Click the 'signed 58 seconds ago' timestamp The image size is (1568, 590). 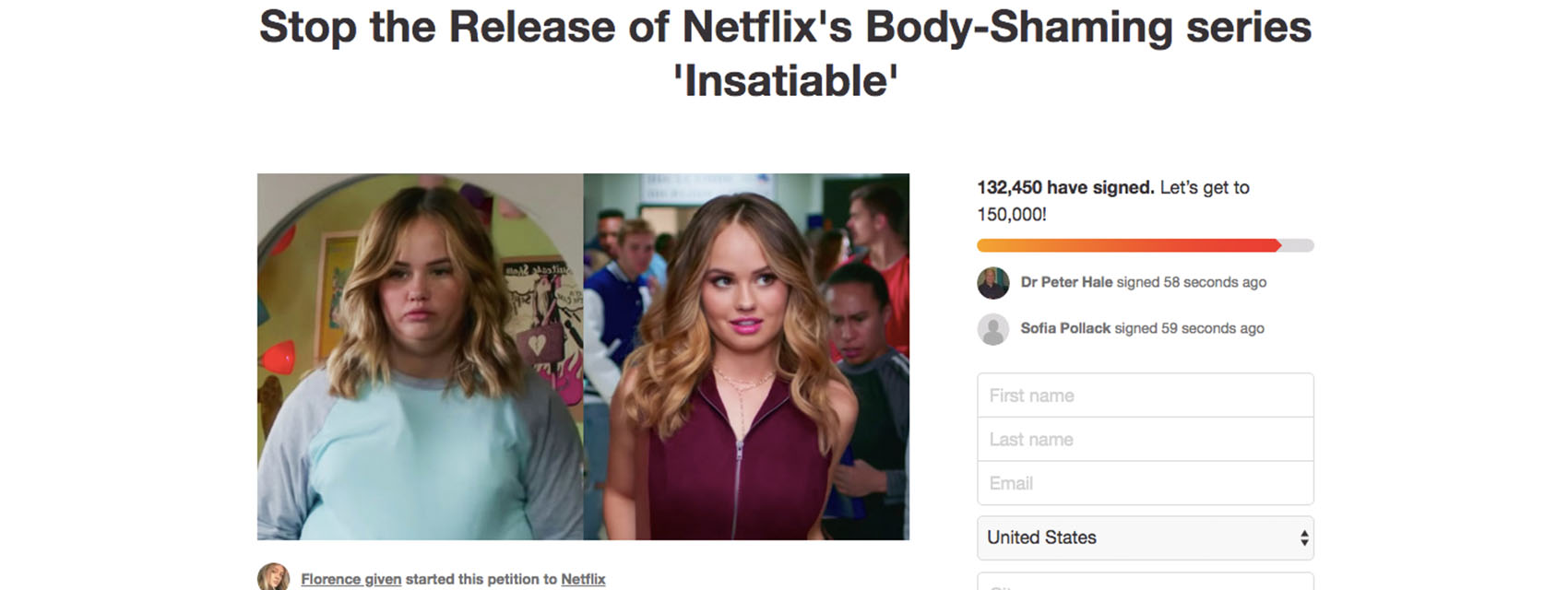tap(1192, 282)
